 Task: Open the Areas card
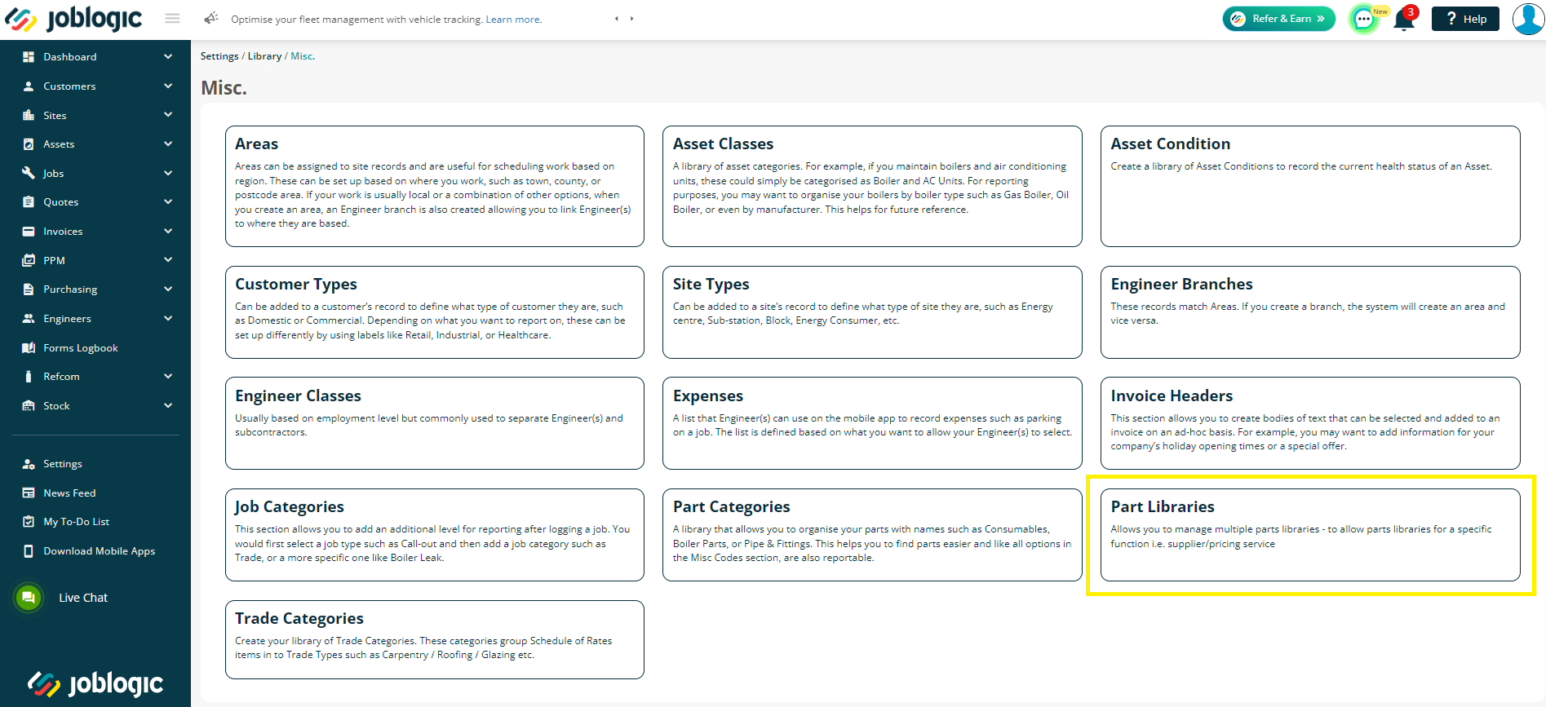click(435, 186)
